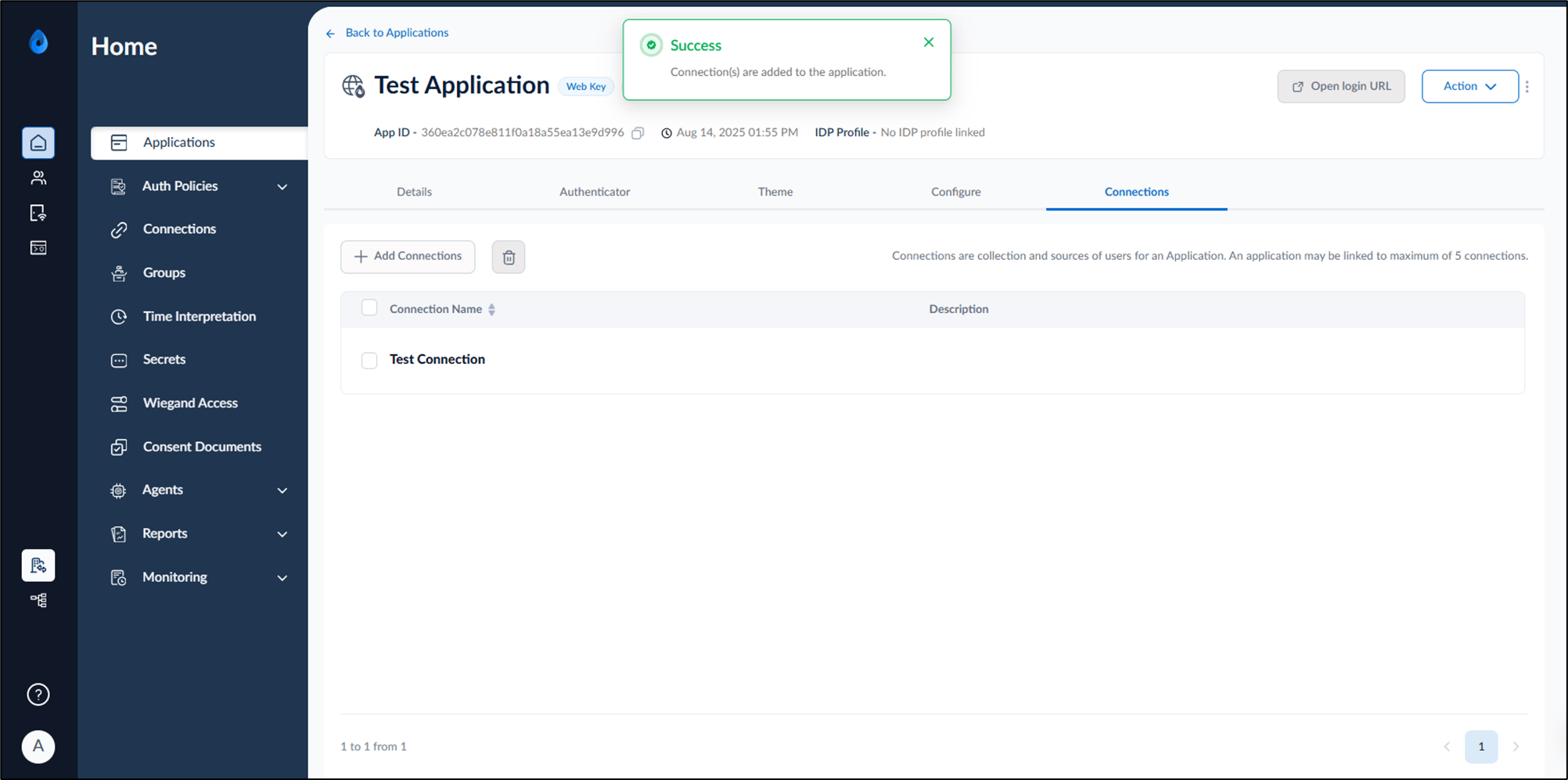1568x780 pixels.
Task: Open the Theme tab
Action: (x=775, y=192)
